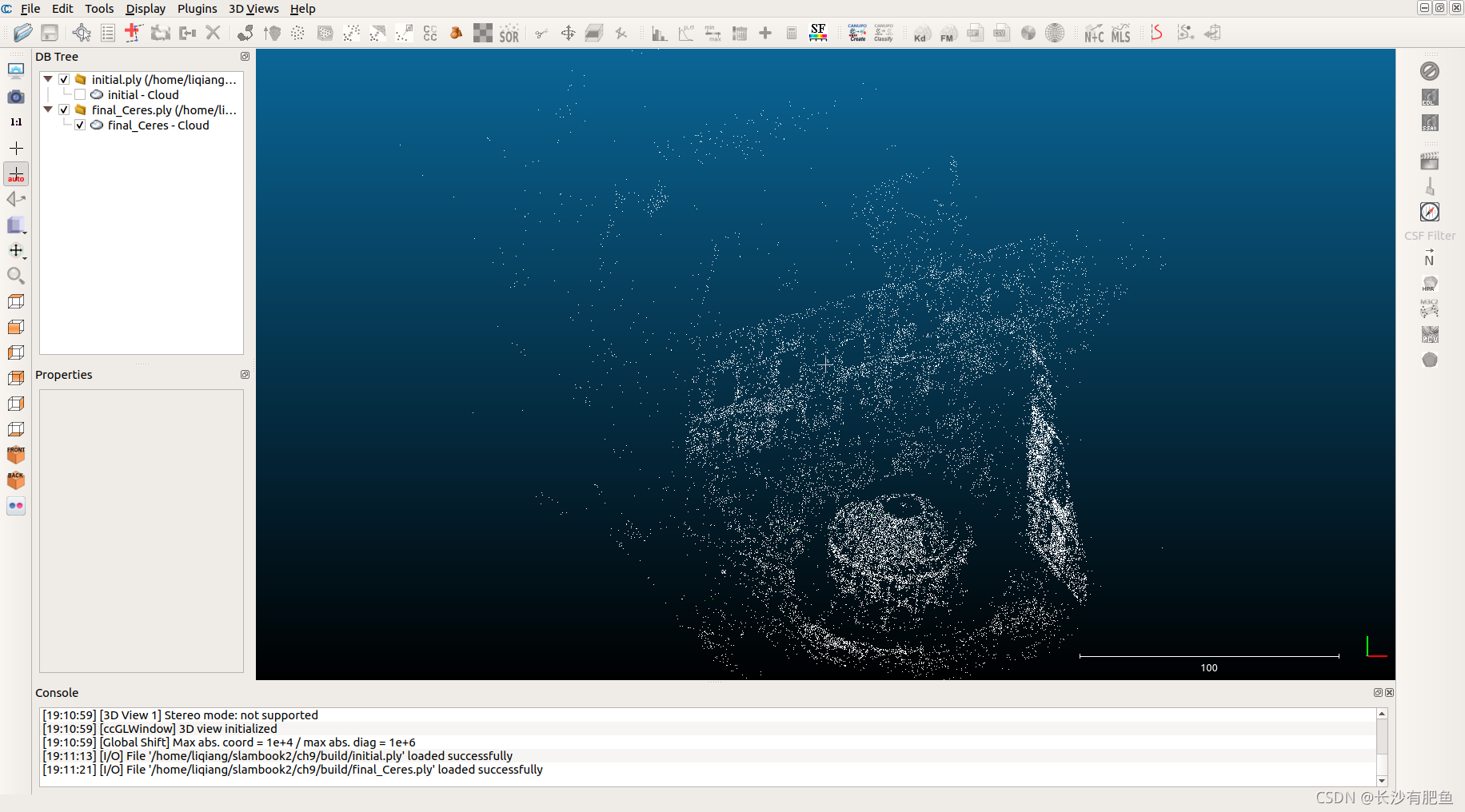The width and height of the screenshot is (1465, 812).
Task: Click the console scrollbar up arrow
Action: pos(1381,713)
